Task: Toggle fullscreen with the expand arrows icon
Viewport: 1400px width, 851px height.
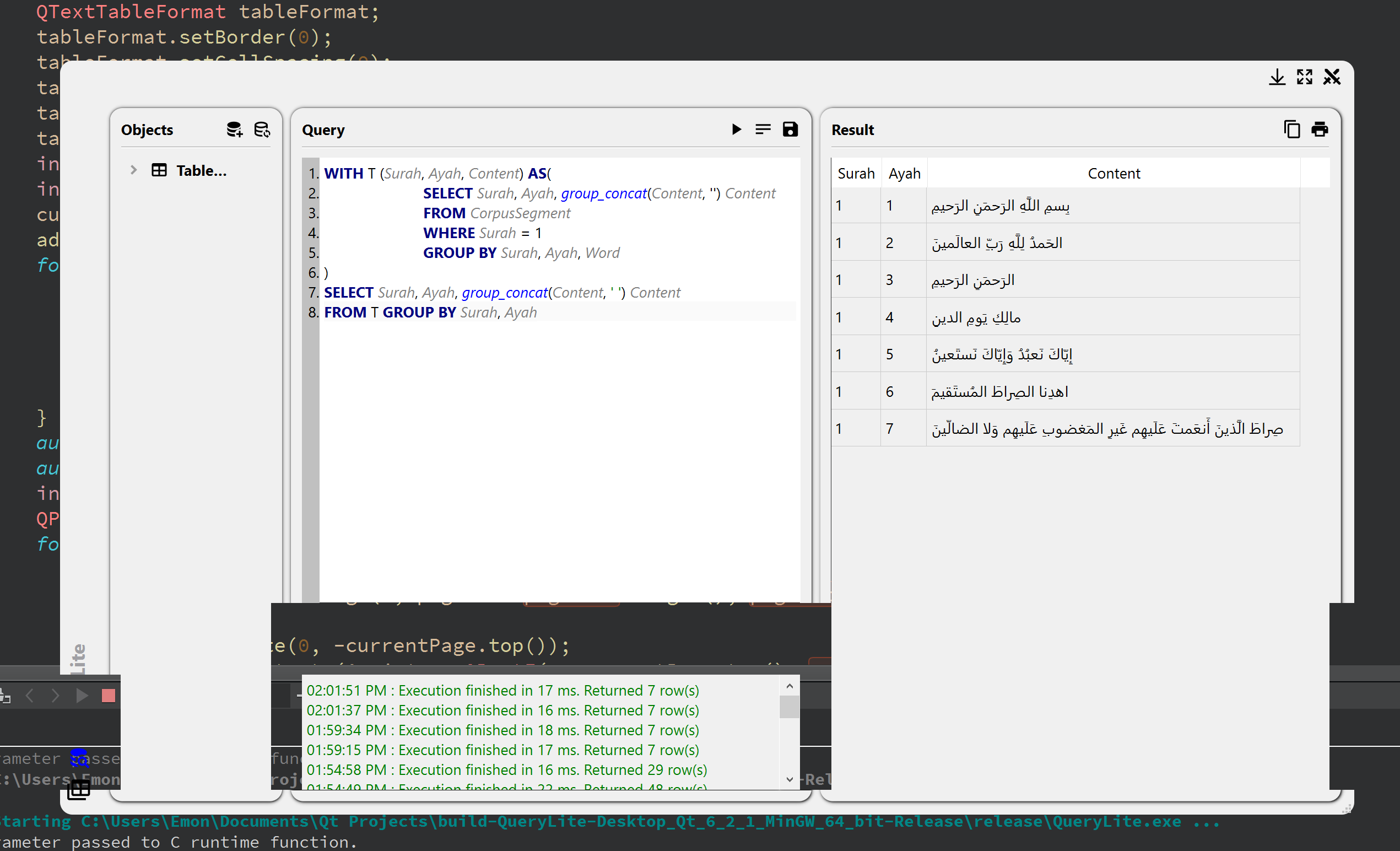Action: [x=1305, y=77]
